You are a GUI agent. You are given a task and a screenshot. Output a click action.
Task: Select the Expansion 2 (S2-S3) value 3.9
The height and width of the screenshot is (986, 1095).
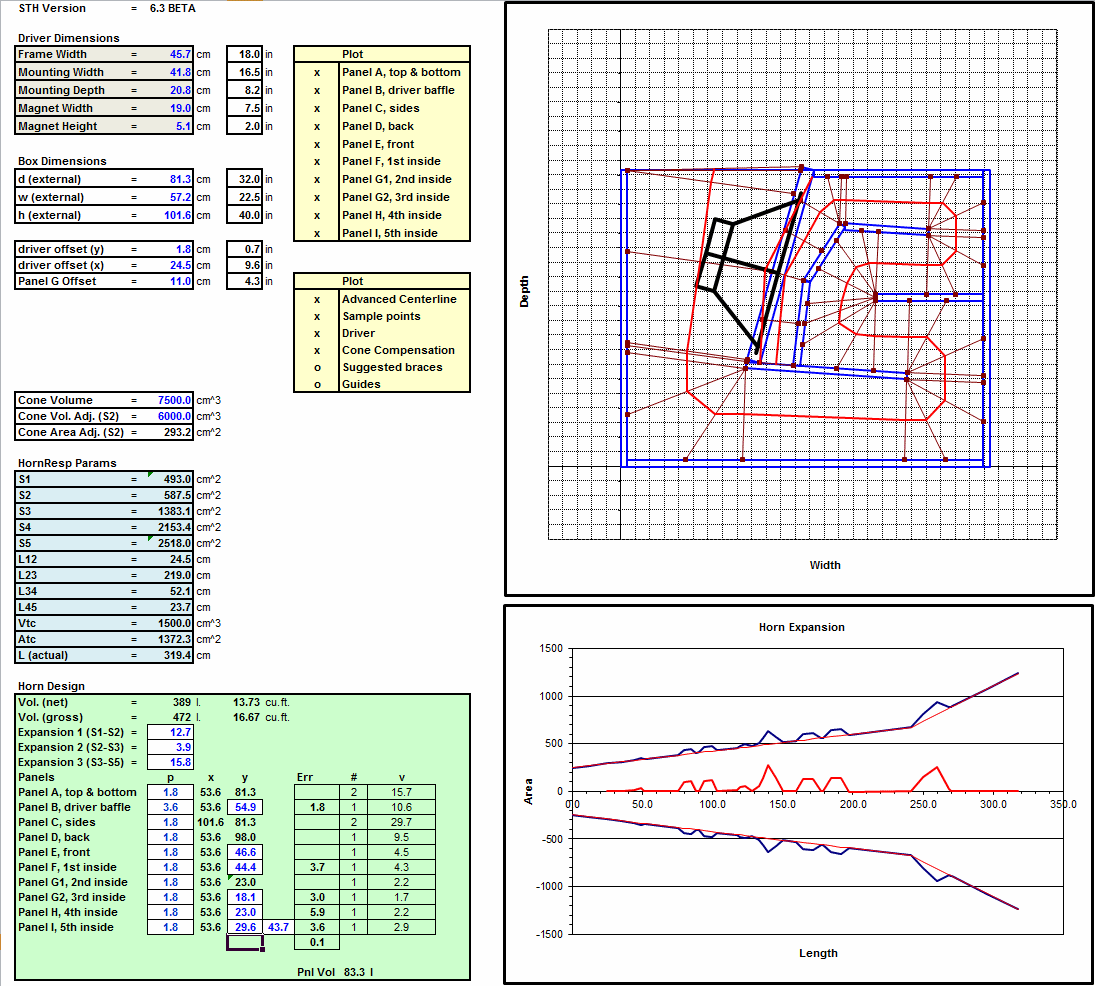(x=170, y=747)
